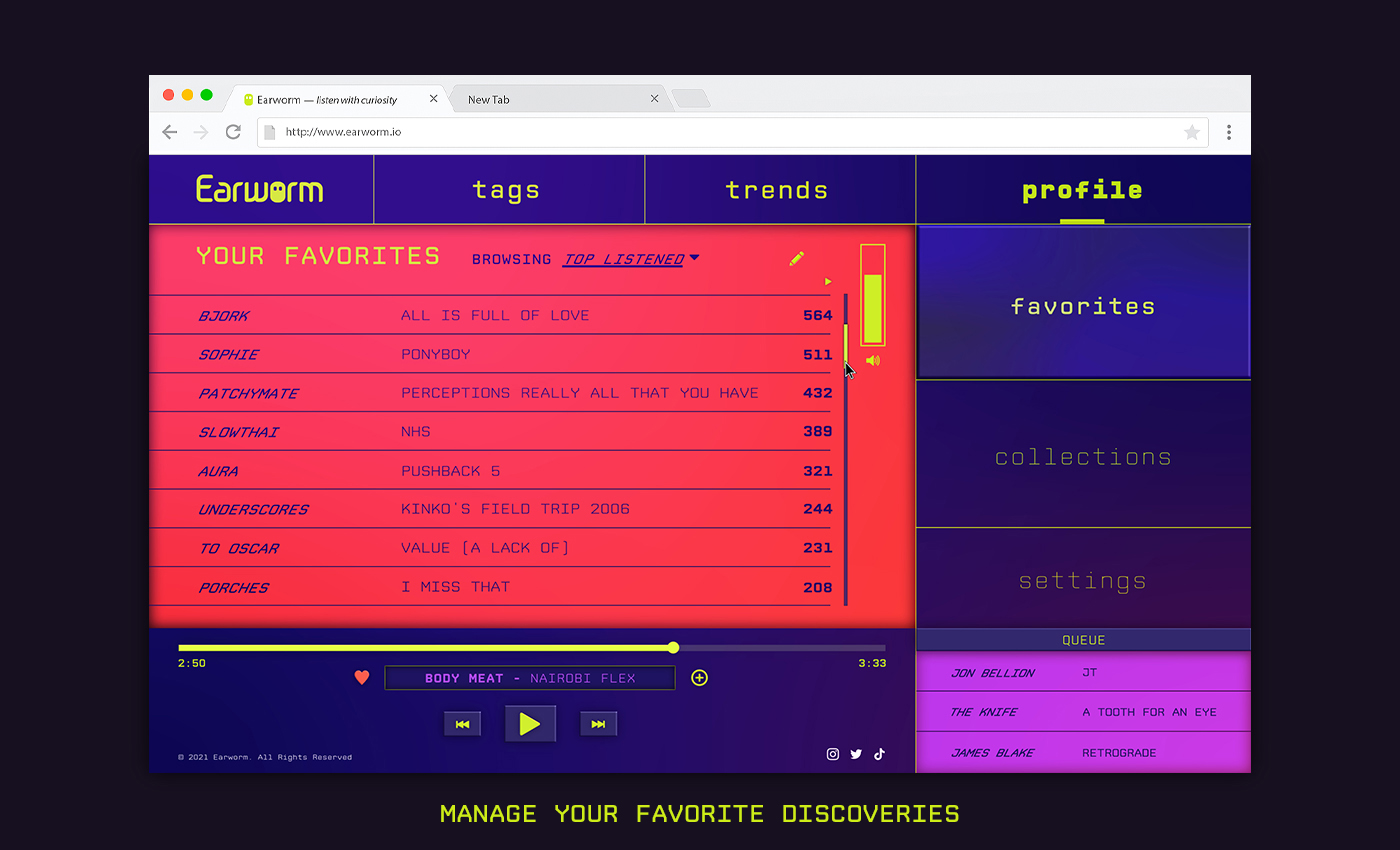Switch to the tags section
1400x850 pixels.
(x=508, y=190)
